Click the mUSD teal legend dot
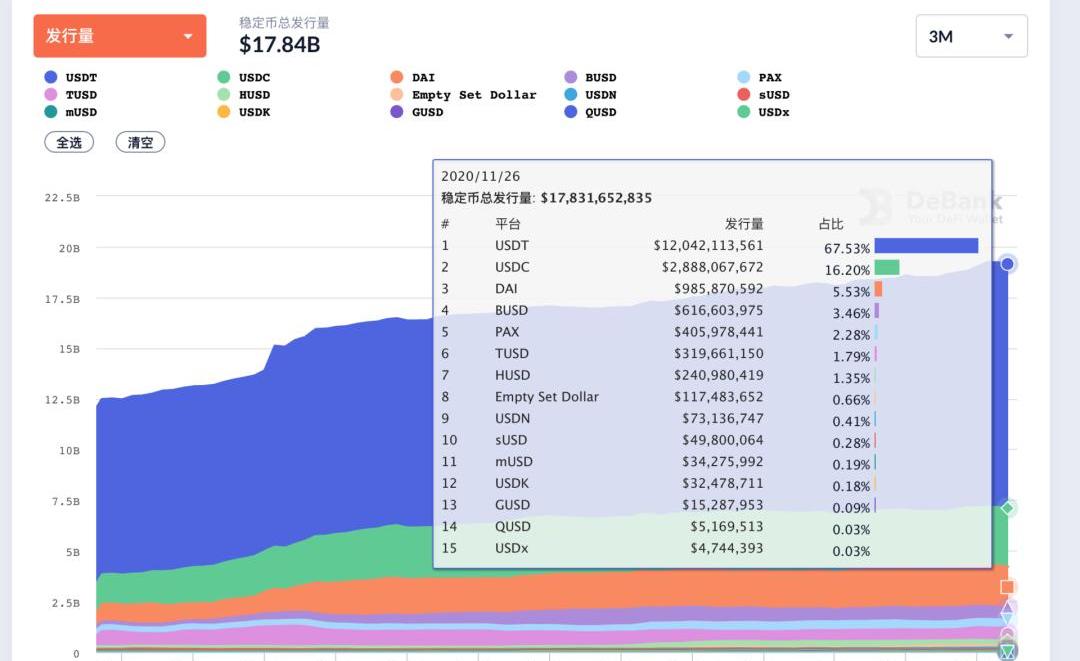This screenshot has width=1080, height=661. [x=51, y=112]
